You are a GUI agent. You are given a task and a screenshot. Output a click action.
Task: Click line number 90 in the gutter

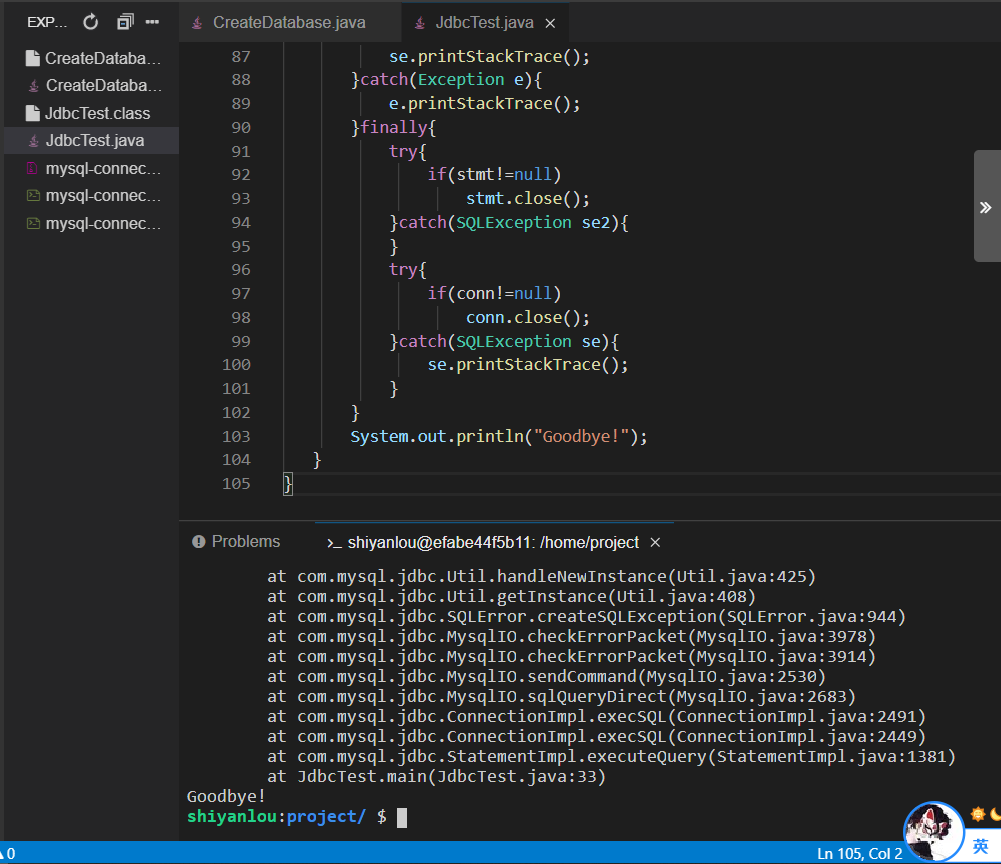241,127
